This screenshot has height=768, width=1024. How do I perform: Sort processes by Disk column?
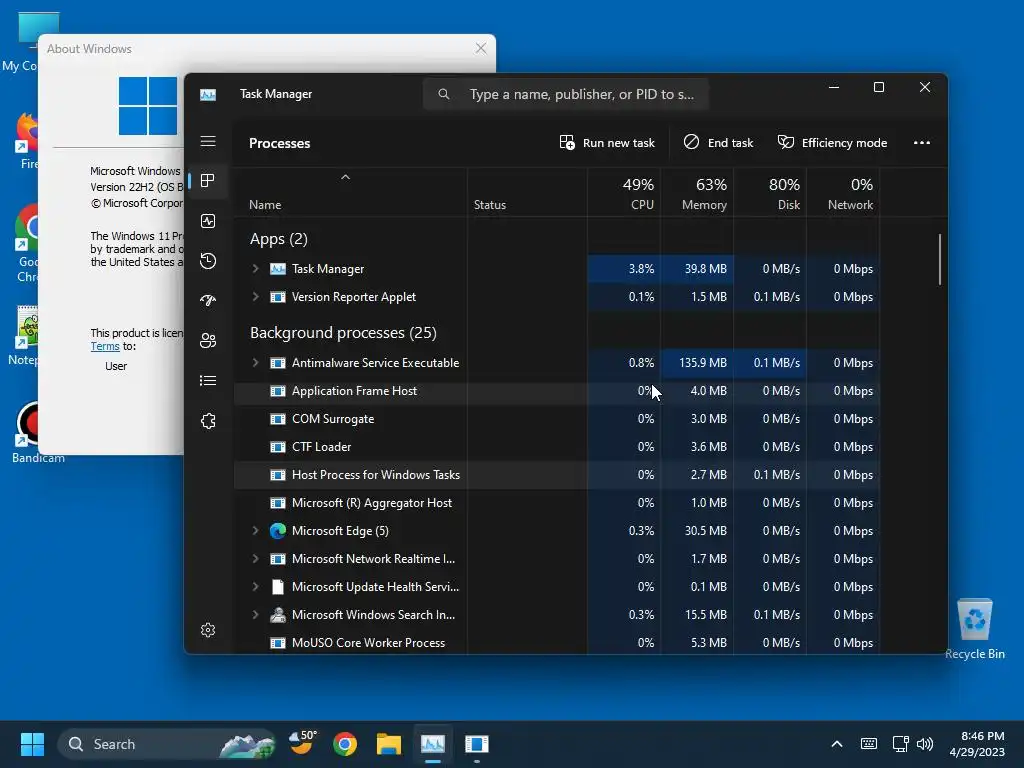[x=770, y=193]
